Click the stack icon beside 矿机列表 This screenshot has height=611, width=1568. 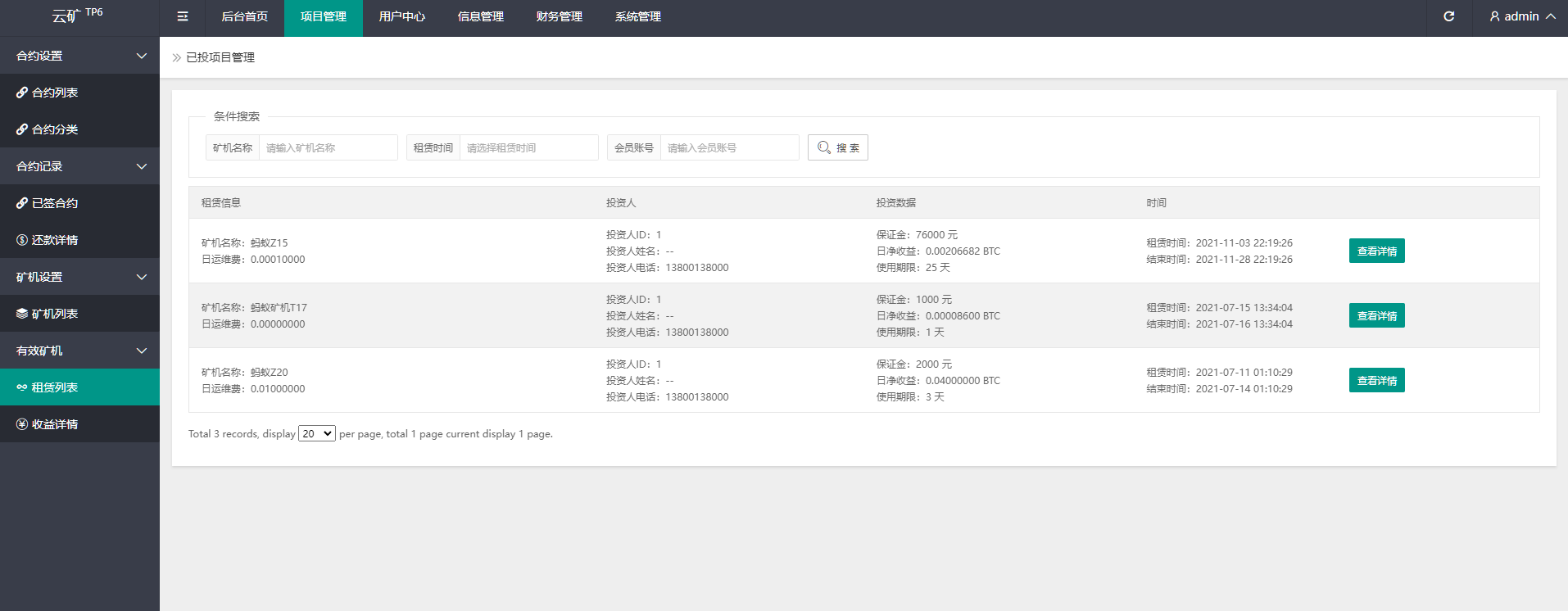coord(22,314)
